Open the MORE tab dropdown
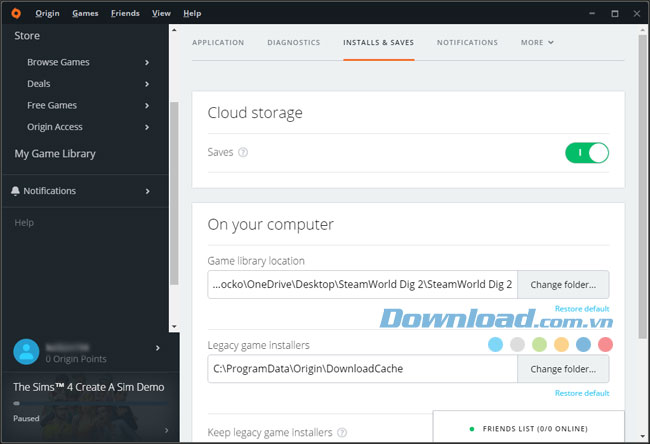 pyautogui.click(x=537, y=43)
